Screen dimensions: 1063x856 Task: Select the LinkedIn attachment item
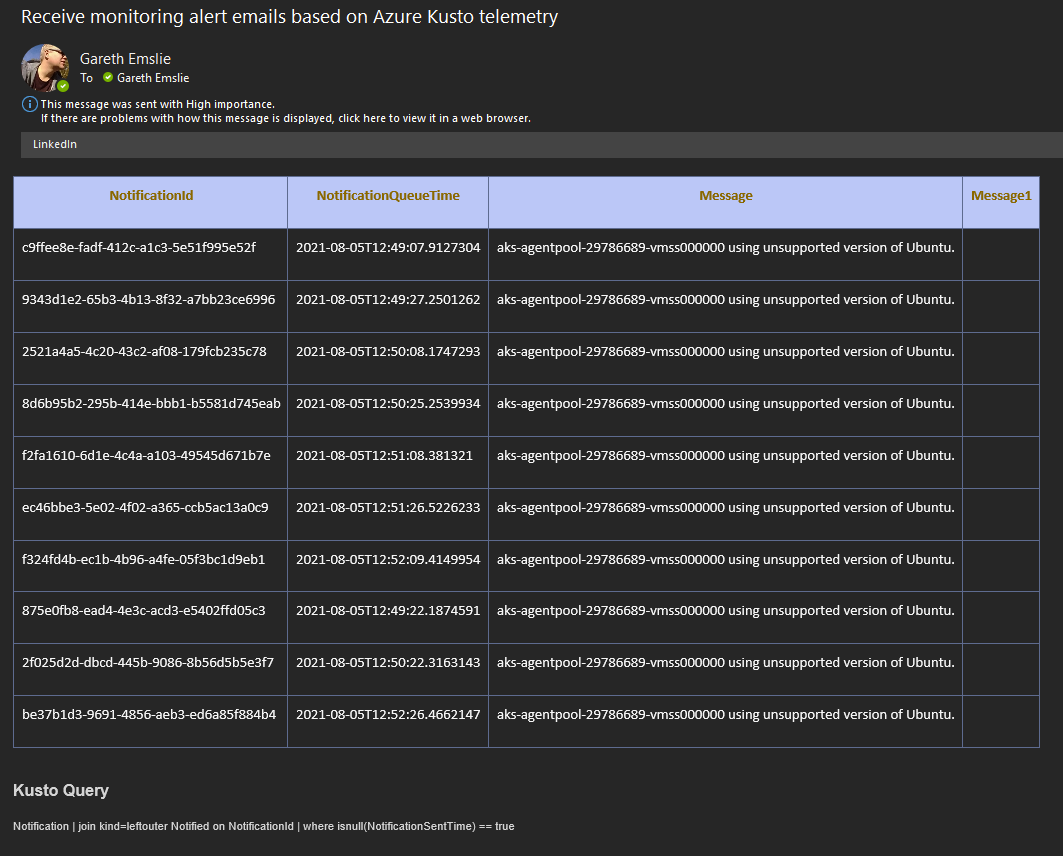pyautogui.click(x=53, y=144)
